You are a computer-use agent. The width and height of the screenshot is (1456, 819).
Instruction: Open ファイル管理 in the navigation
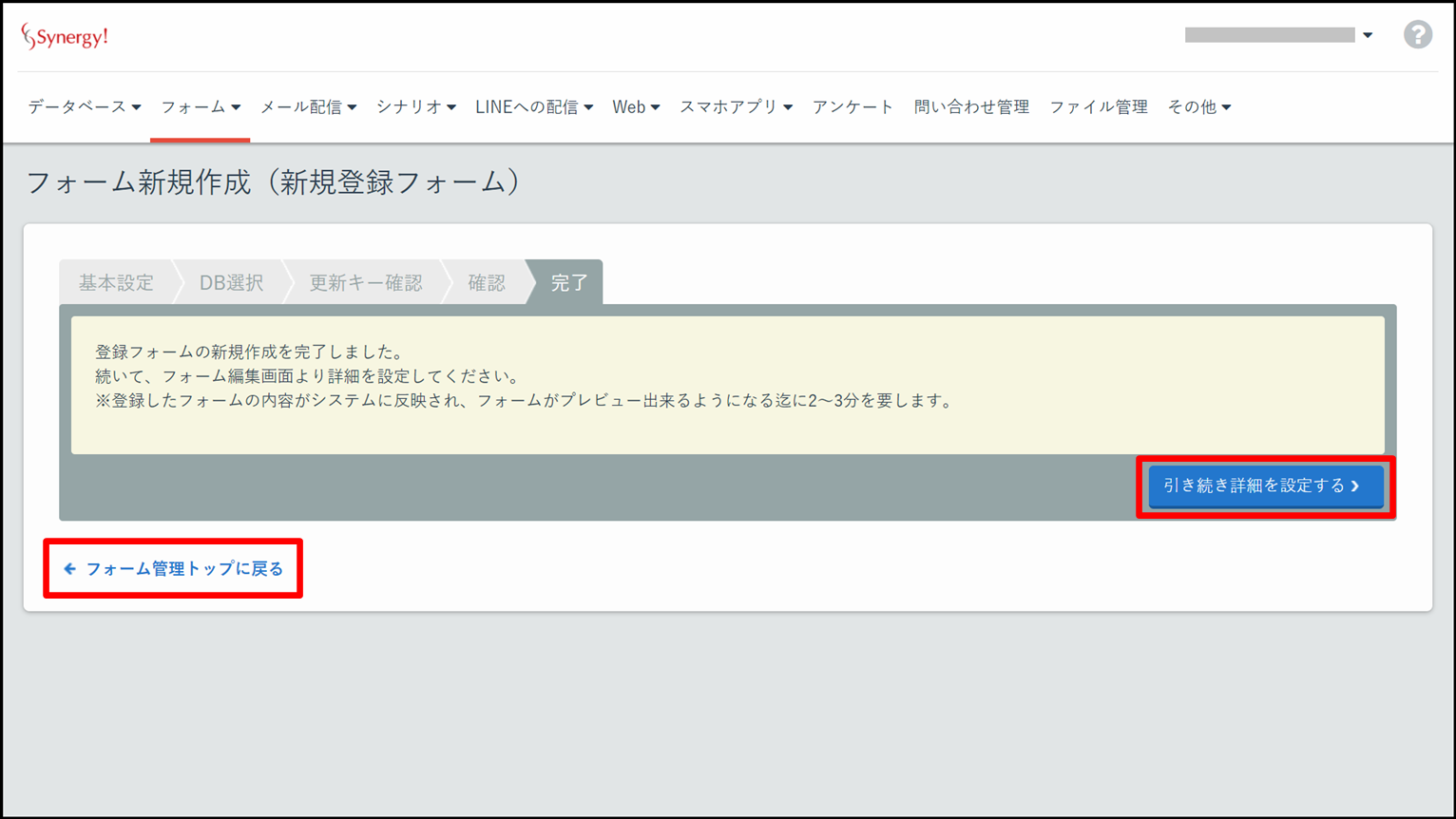1098,107
